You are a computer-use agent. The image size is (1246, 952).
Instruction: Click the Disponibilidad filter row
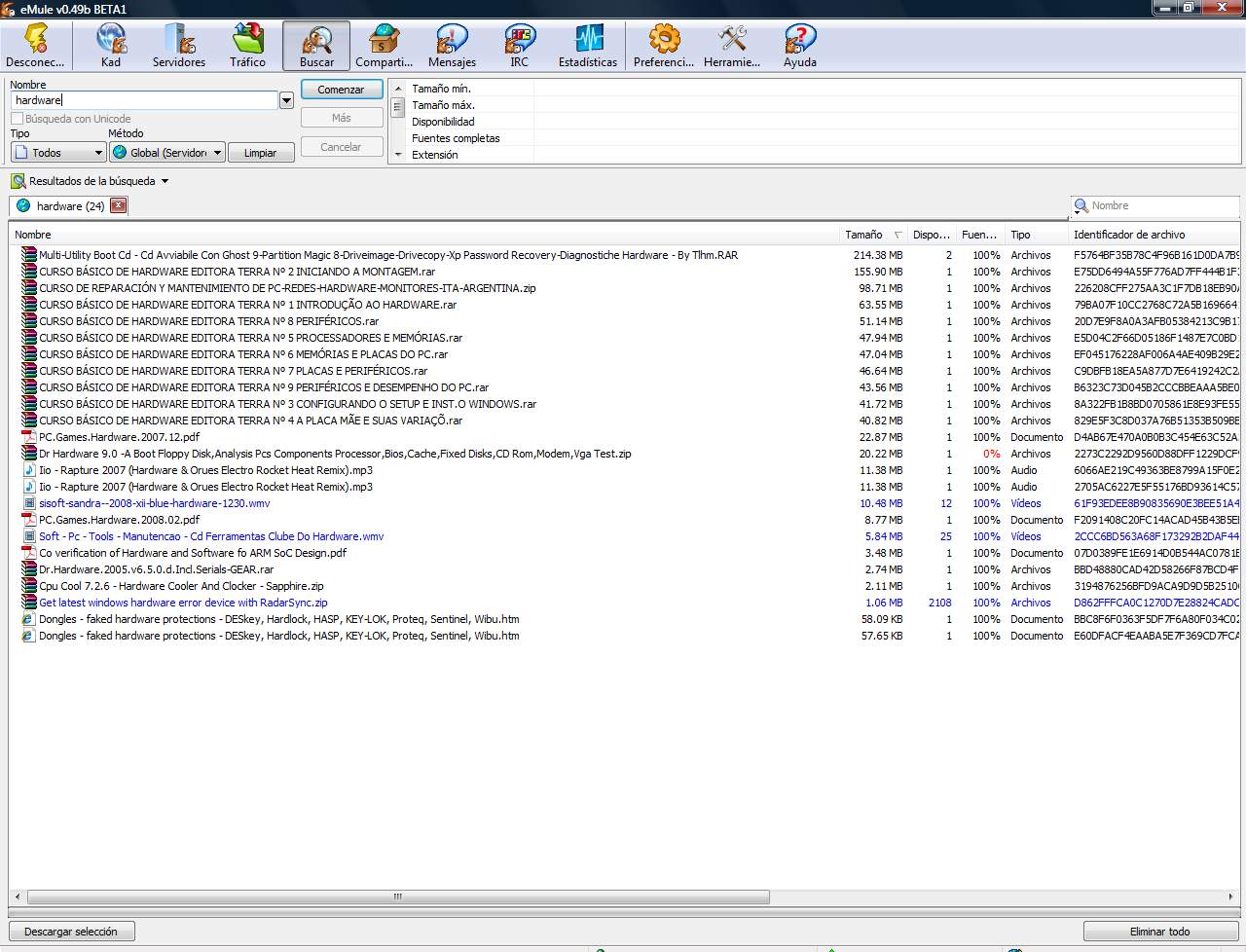click(x=824, y=122)
